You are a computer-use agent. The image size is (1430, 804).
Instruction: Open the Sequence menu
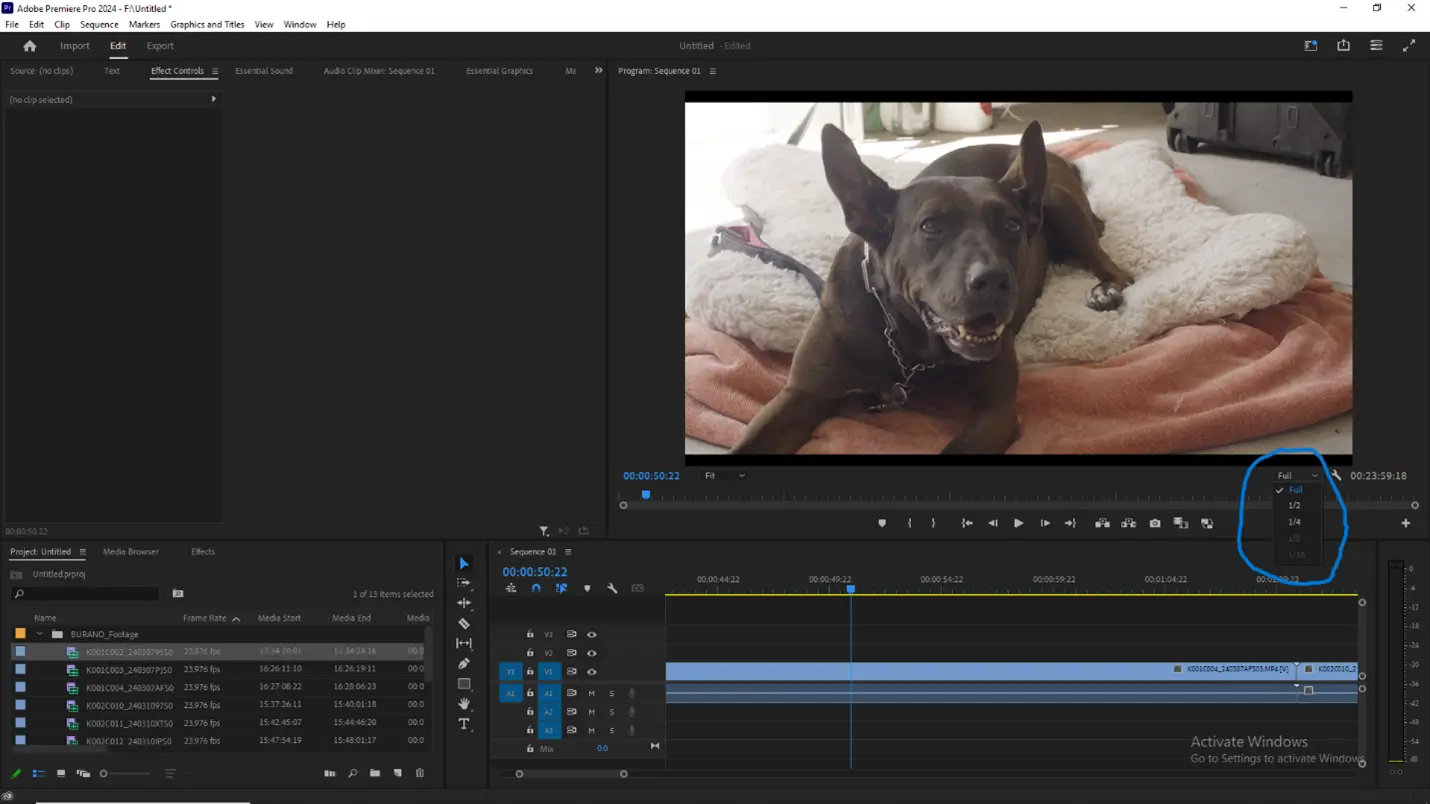[98, 24]
